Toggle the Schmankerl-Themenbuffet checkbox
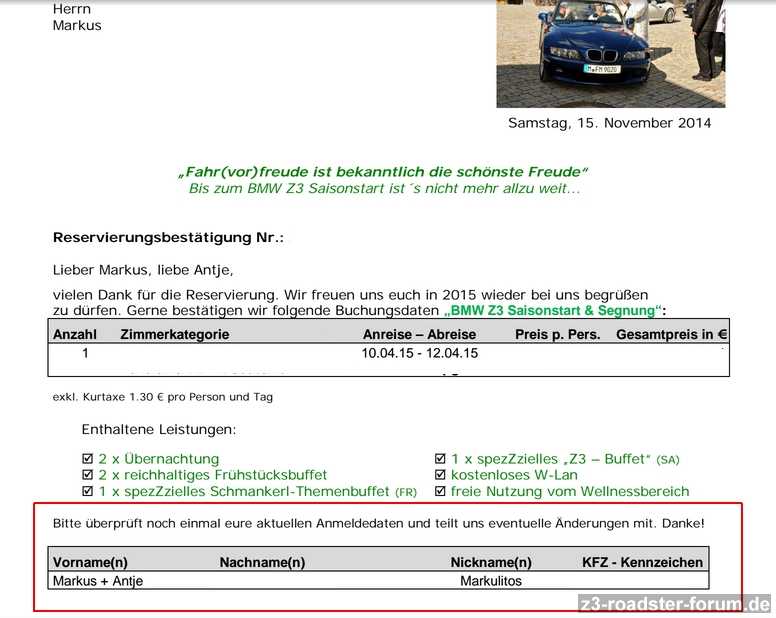Image resolution: width=776 pixels, height=618 pixels. click(x=87, y=492)
